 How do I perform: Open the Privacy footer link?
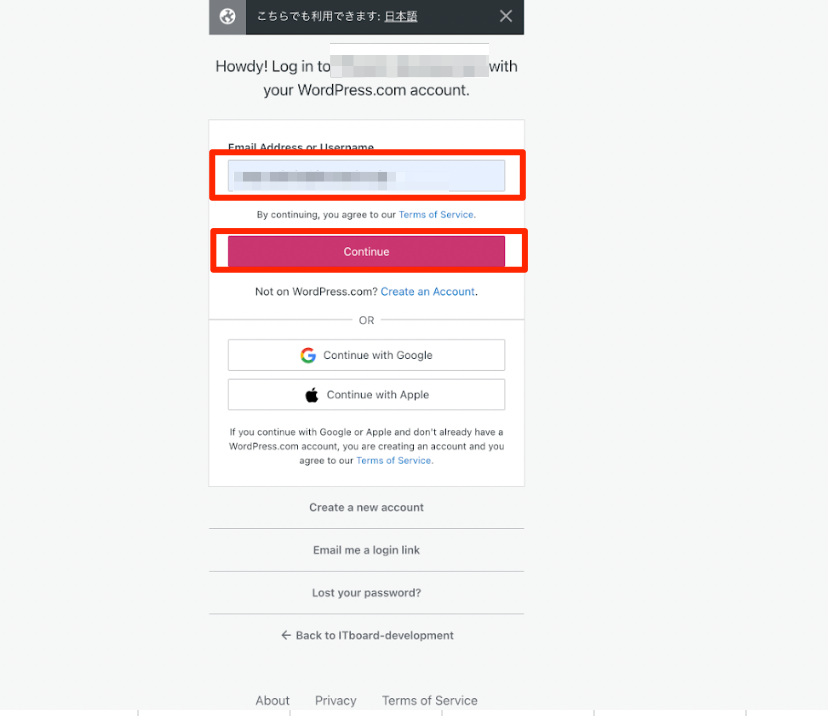pos(335,701)
